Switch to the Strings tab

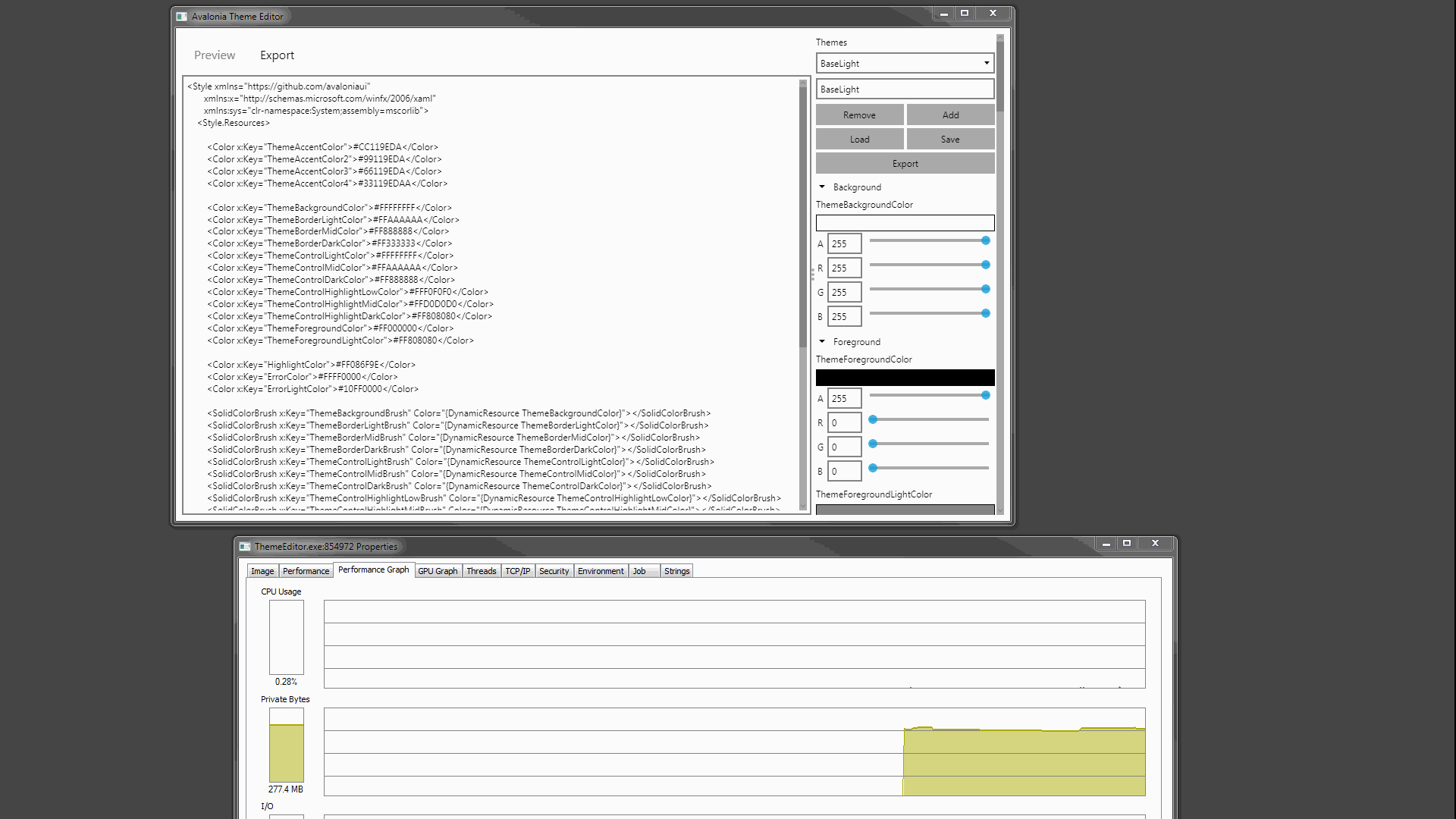pos(676,570)
